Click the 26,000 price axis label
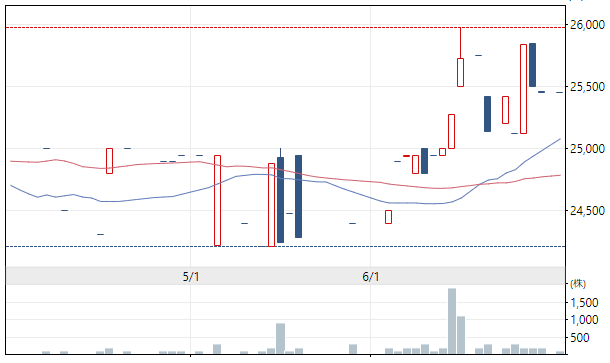The height and width of the screenshot is (363, 610). 587,25
